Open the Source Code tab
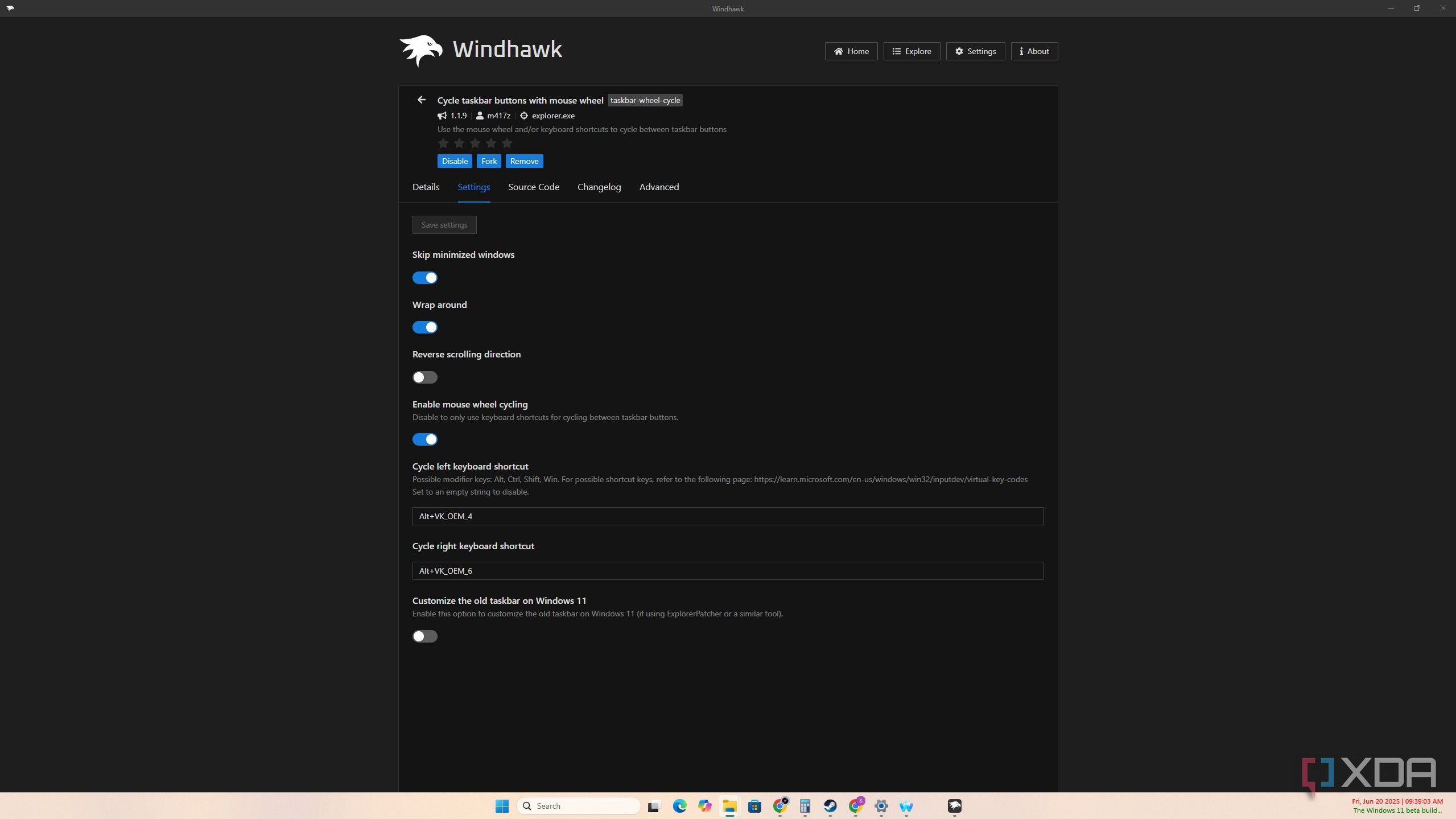The image size is (1456, 819). (x=533, y=187)
